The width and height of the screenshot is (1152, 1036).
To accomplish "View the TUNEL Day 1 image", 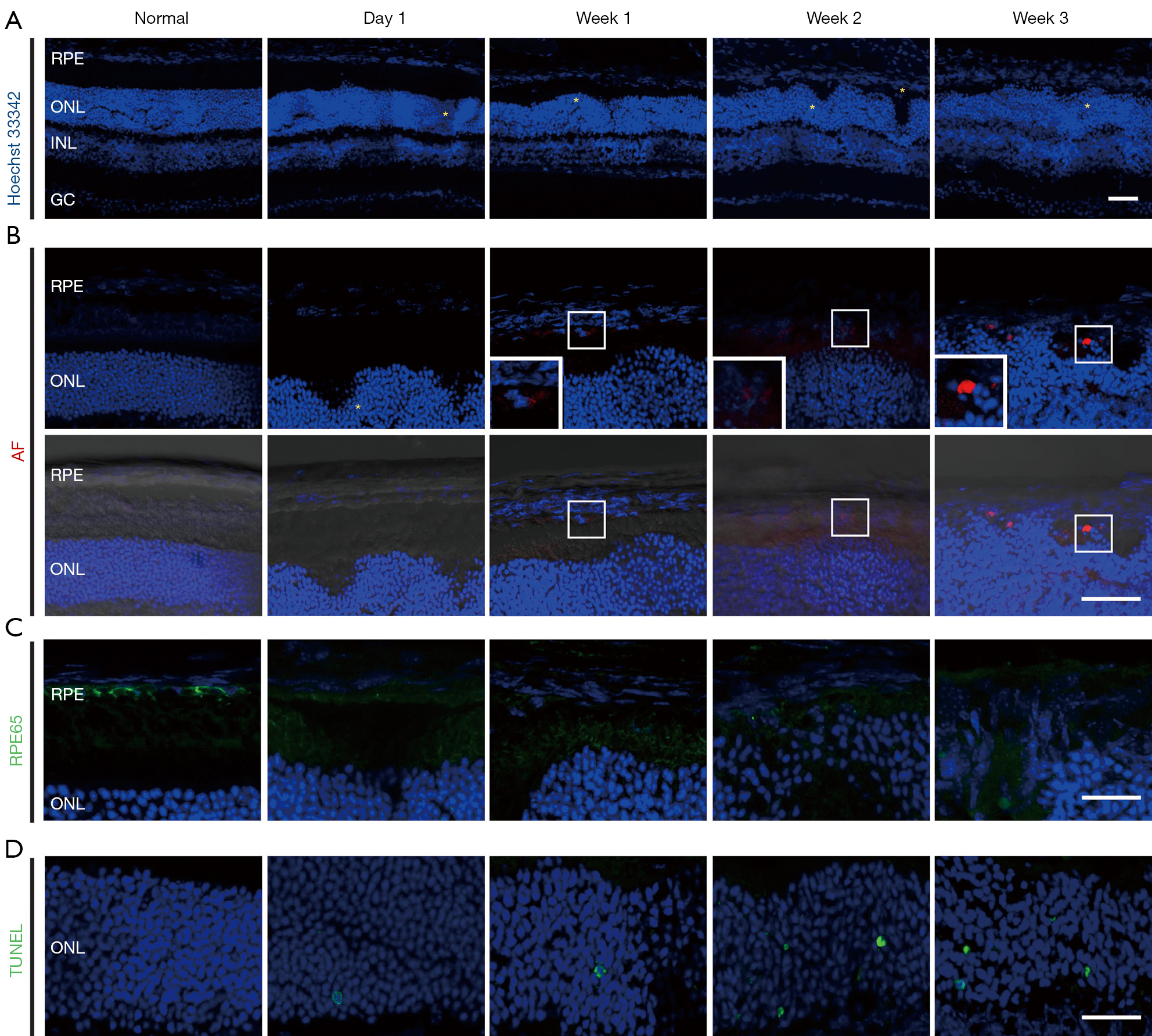I will click(376, 946).
